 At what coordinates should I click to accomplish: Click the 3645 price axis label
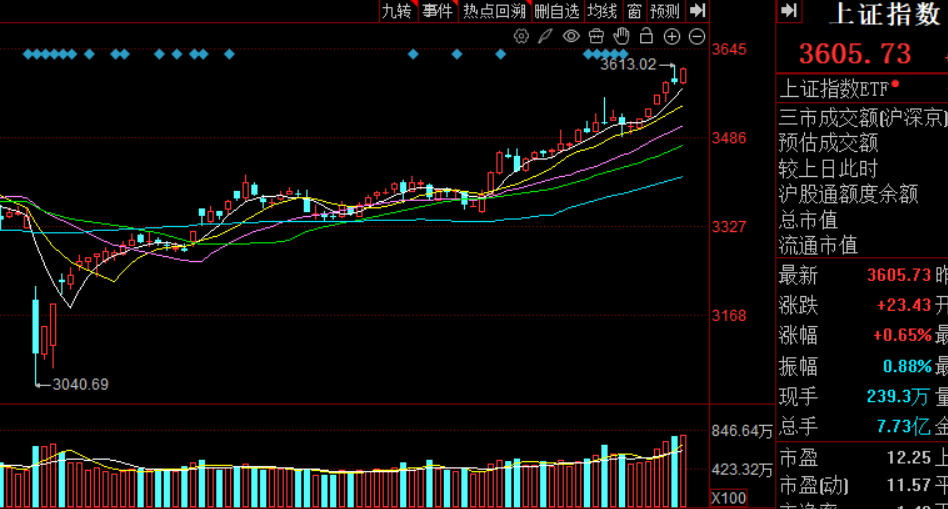click(x=729, y=50)
